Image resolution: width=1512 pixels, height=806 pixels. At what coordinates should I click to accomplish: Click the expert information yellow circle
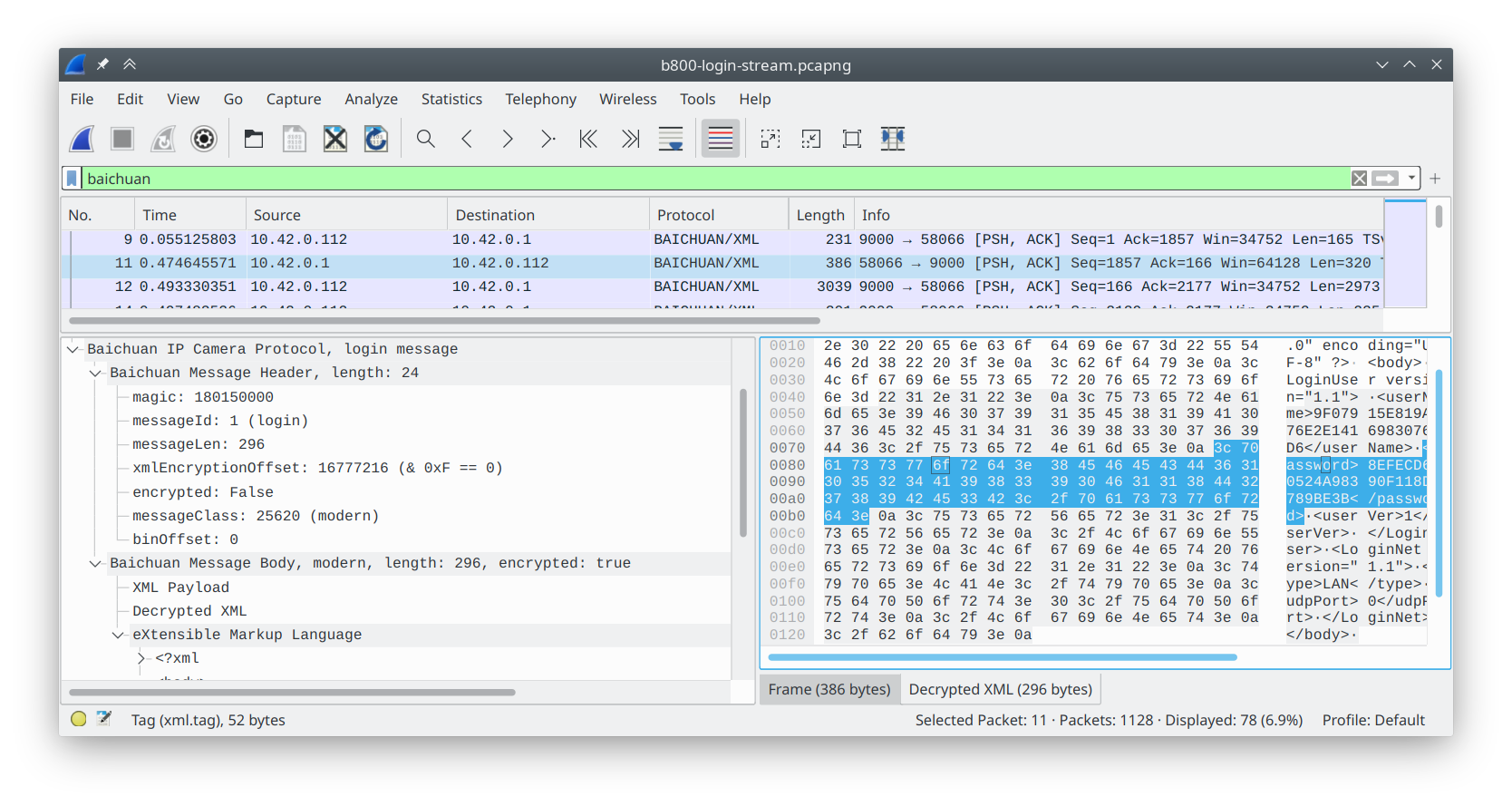[x=79, y=719]
